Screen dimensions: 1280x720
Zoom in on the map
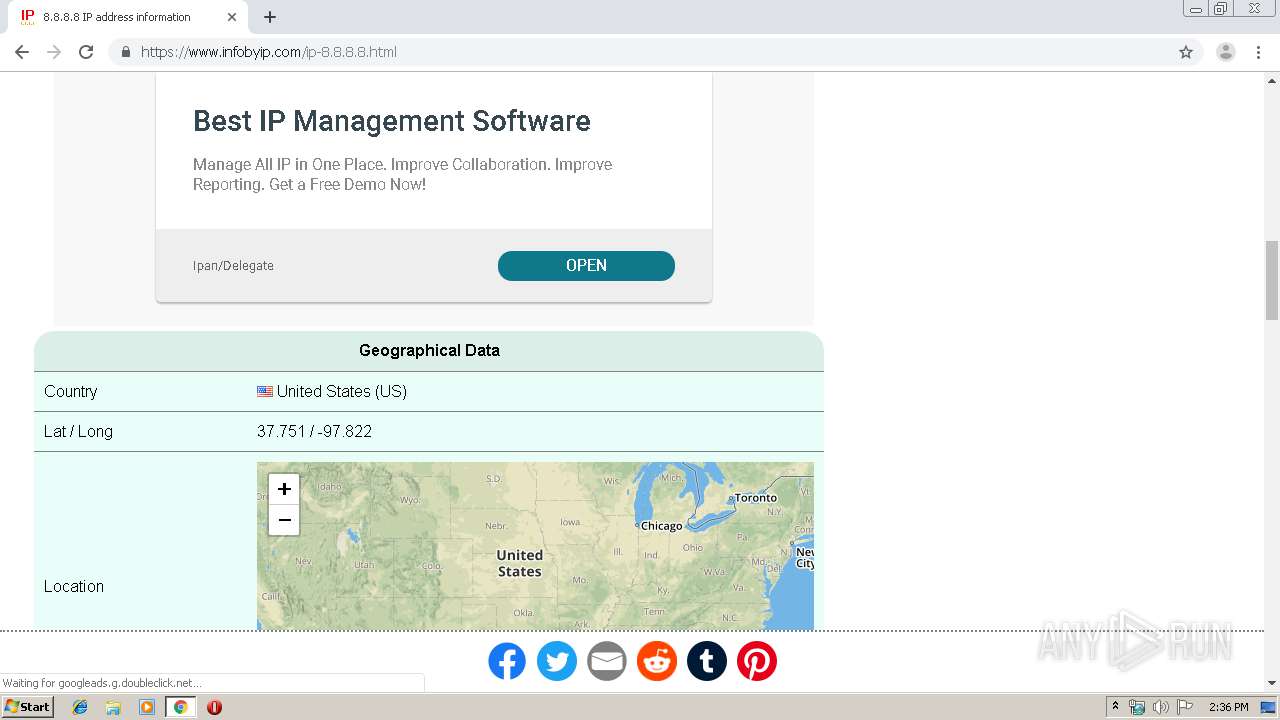coord(284,489)
